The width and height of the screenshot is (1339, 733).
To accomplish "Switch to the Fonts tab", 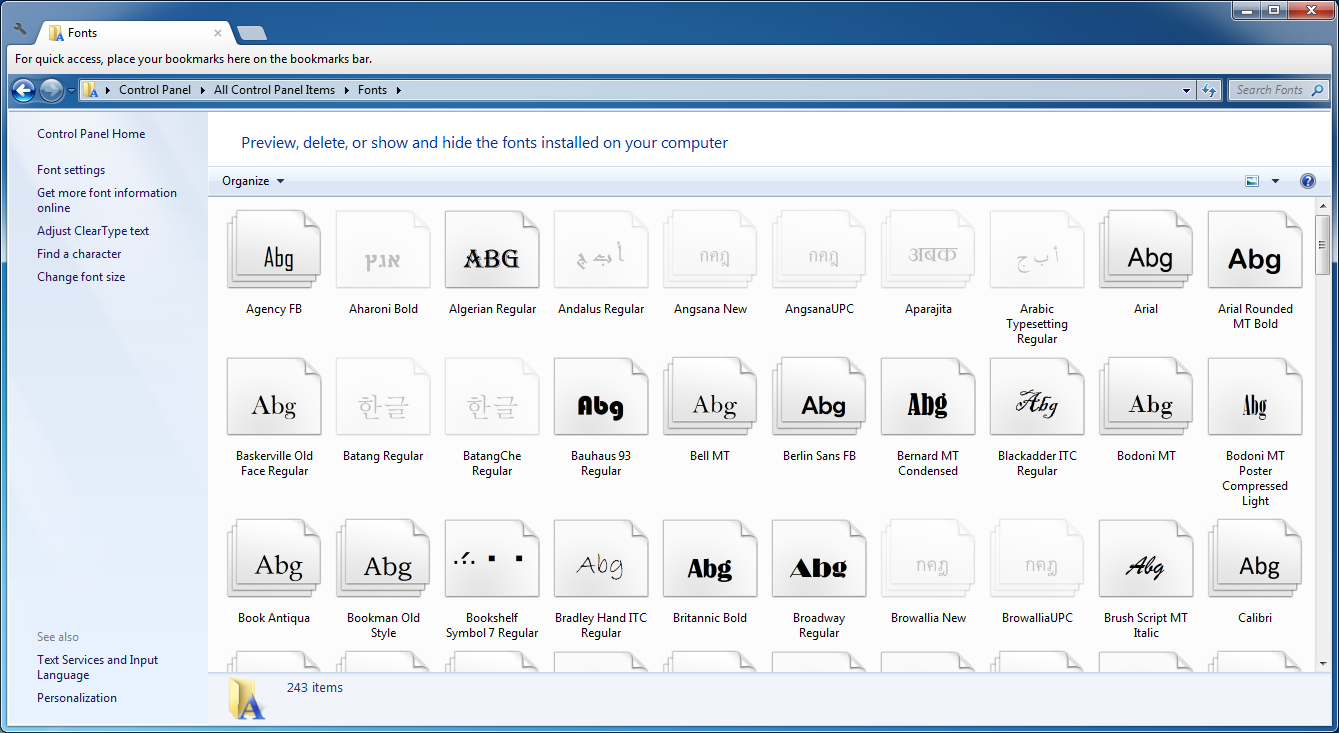I will [133, 33].
